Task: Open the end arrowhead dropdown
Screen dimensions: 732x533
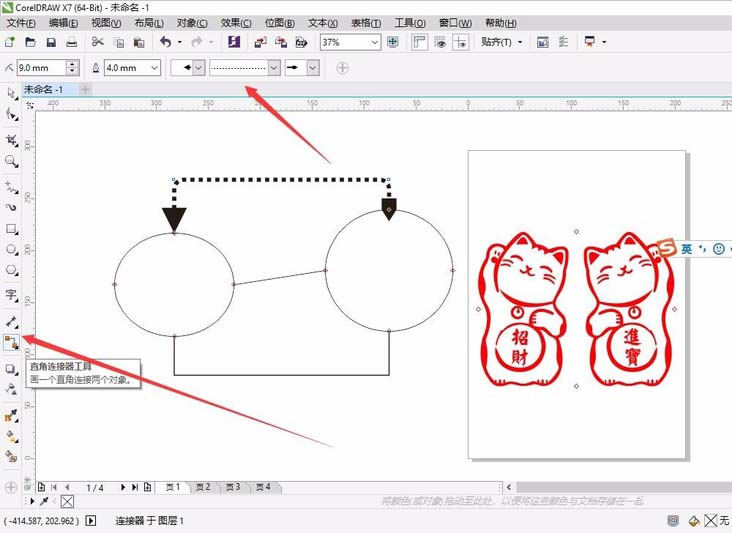Action: point(313,68)
